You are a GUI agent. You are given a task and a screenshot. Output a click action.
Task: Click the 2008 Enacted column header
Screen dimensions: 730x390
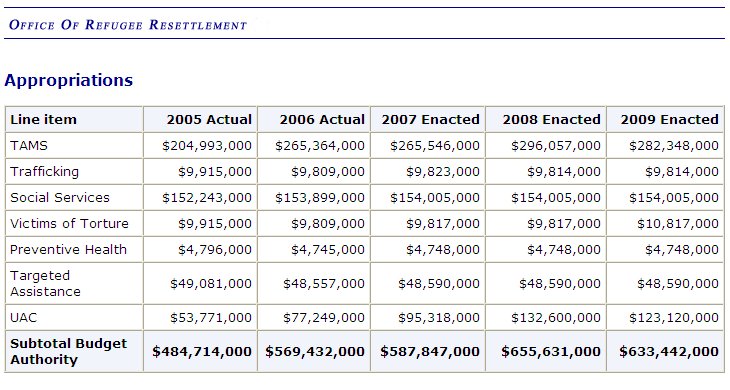(x=552, y=120)
